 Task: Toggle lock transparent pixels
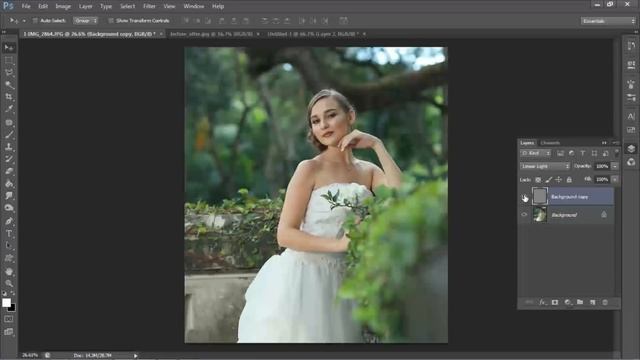[x=538, y=180]
